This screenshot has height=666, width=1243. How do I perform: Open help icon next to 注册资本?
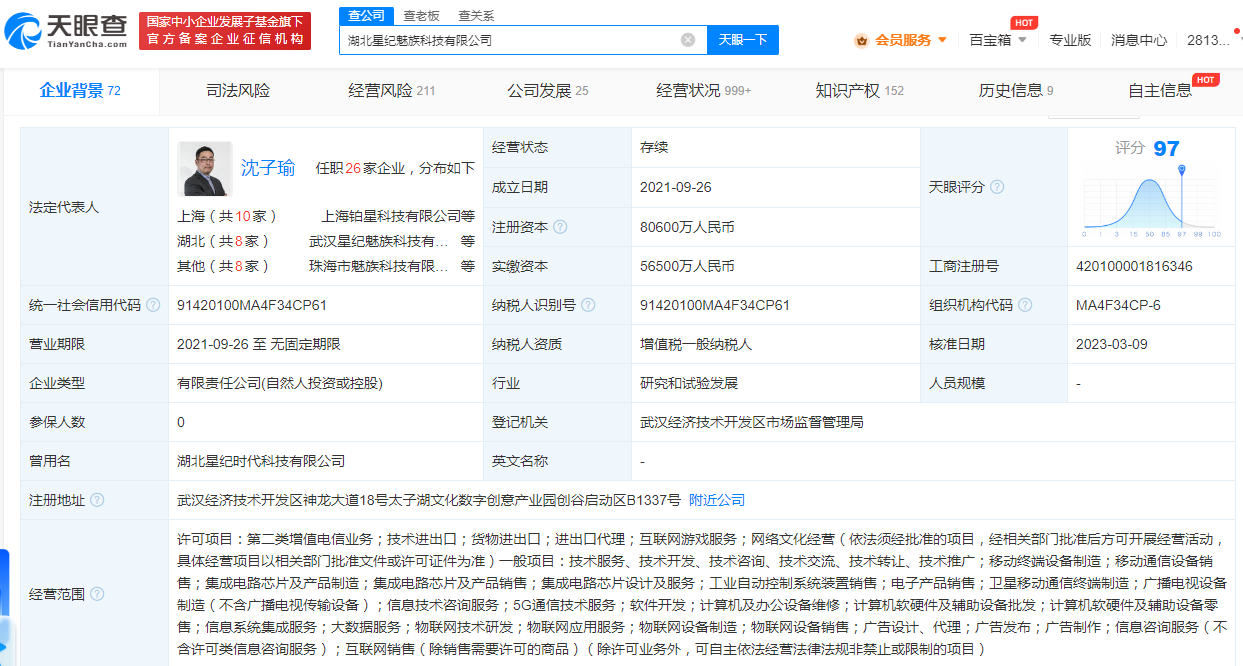click(x=560, y=227)
